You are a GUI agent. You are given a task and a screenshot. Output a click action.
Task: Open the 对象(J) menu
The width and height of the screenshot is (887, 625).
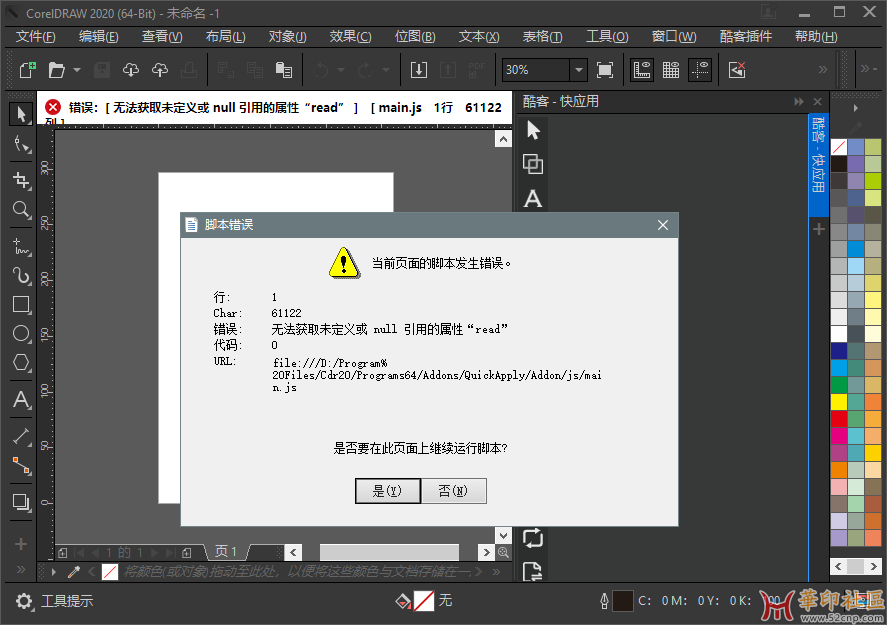point(287,37)
